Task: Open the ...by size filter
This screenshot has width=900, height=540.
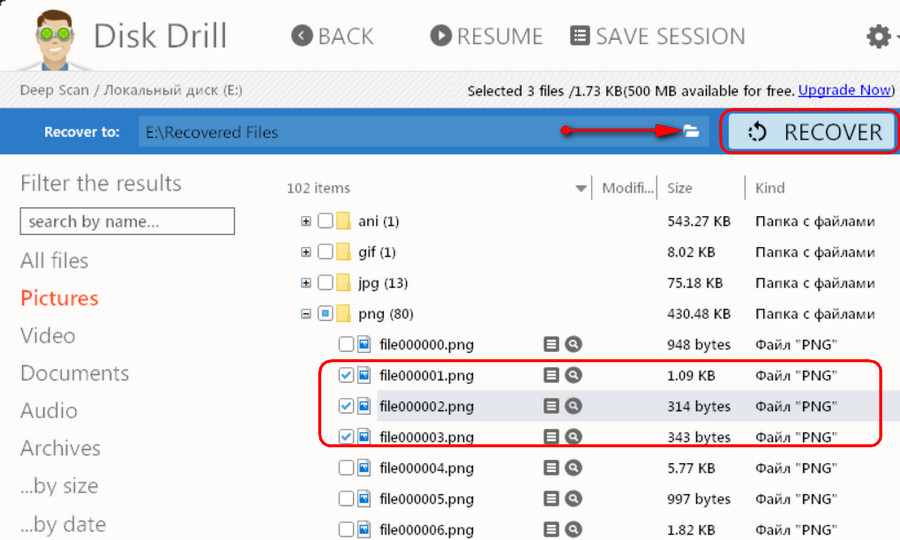Action: click(x=59, y=486)
